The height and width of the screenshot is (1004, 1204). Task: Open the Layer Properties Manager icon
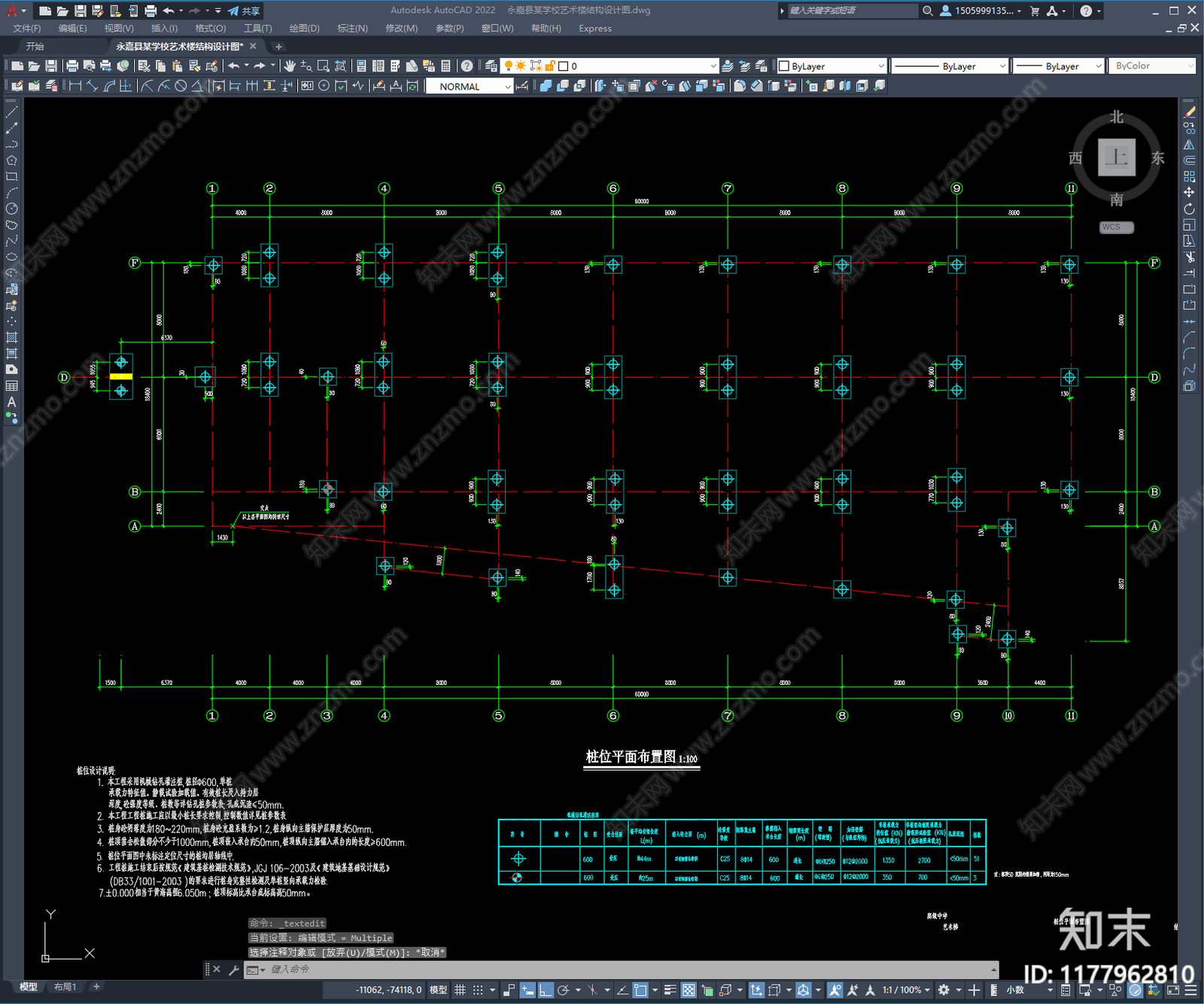point(491,66)
